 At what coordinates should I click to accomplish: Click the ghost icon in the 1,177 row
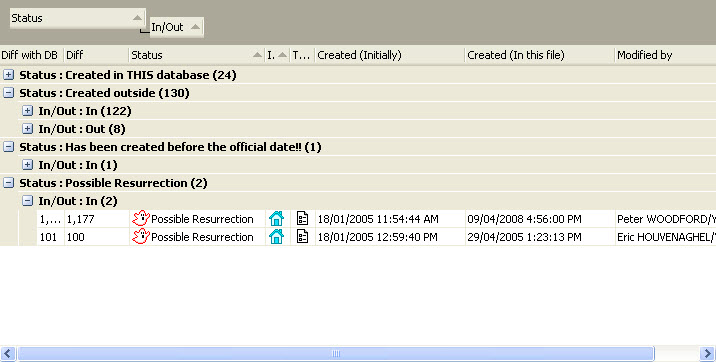pyautogui.click(x=141, y=218)
